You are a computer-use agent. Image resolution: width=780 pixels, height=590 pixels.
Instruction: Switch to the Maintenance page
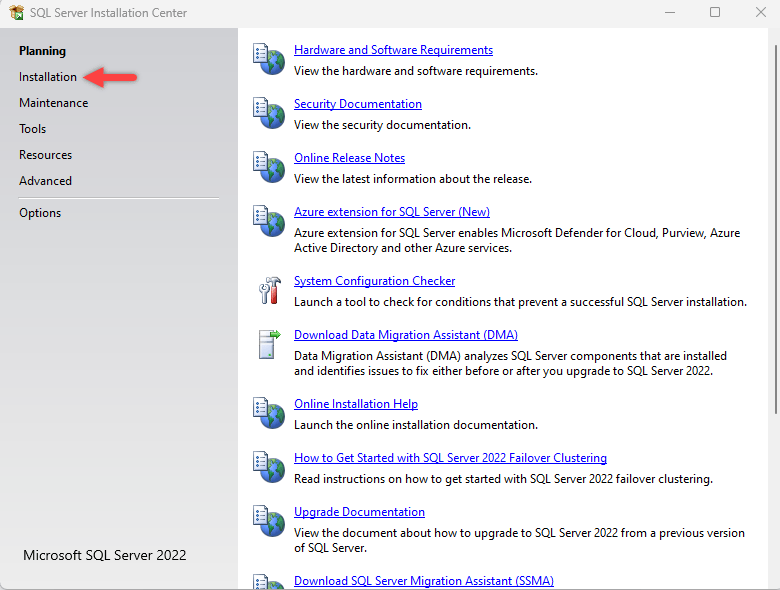(54, 103)
